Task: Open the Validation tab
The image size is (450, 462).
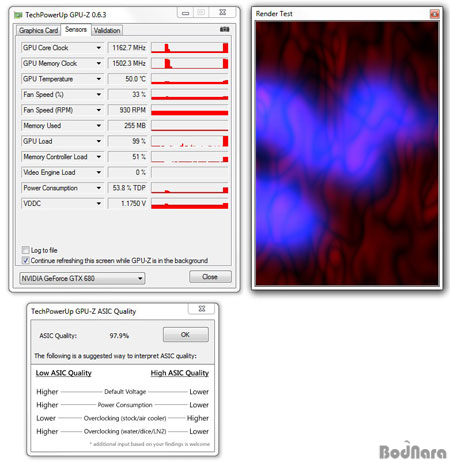Action: coord(107,30)
